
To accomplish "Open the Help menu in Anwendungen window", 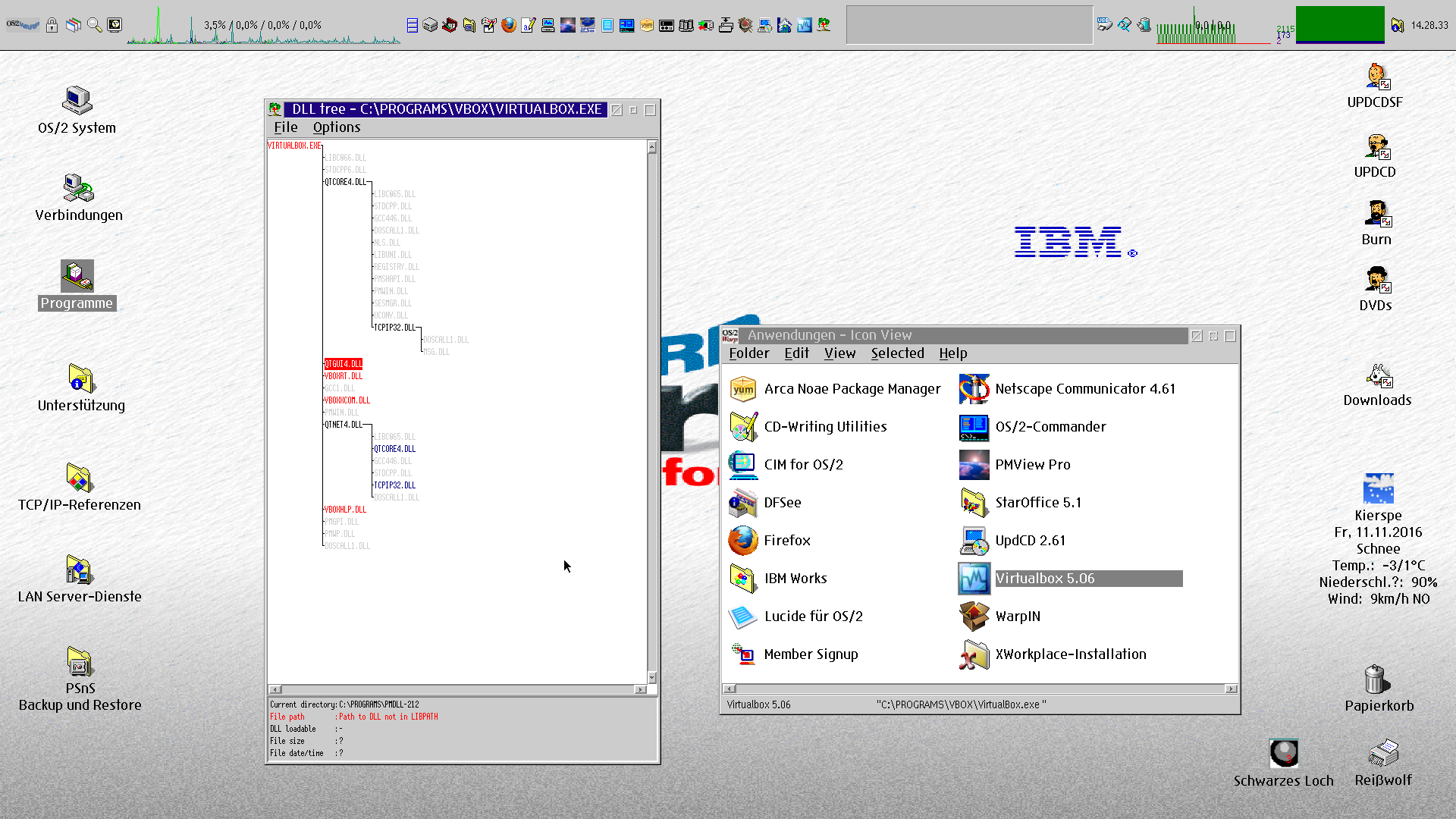I will tap(952, 353).
